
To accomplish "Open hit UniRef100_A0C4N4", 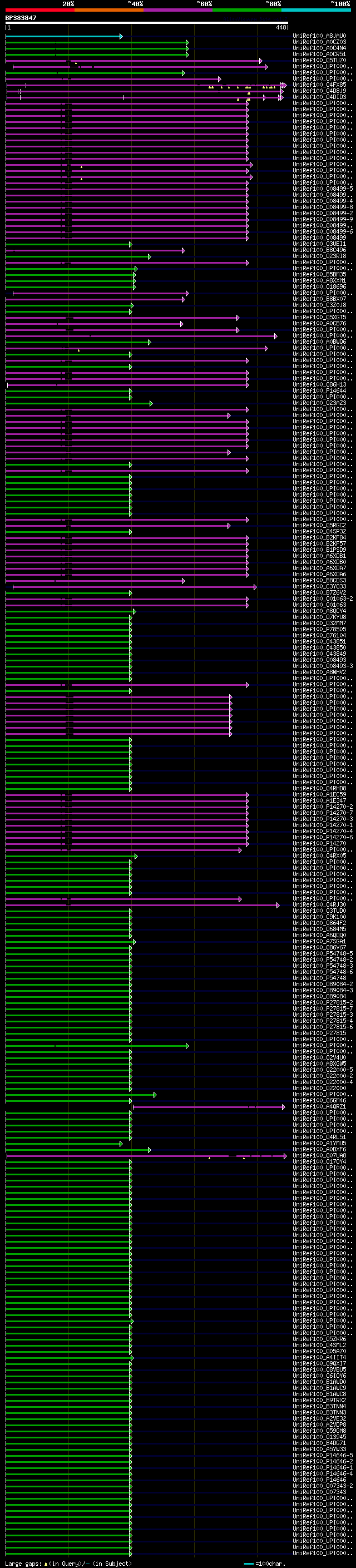I will point(319,48).
